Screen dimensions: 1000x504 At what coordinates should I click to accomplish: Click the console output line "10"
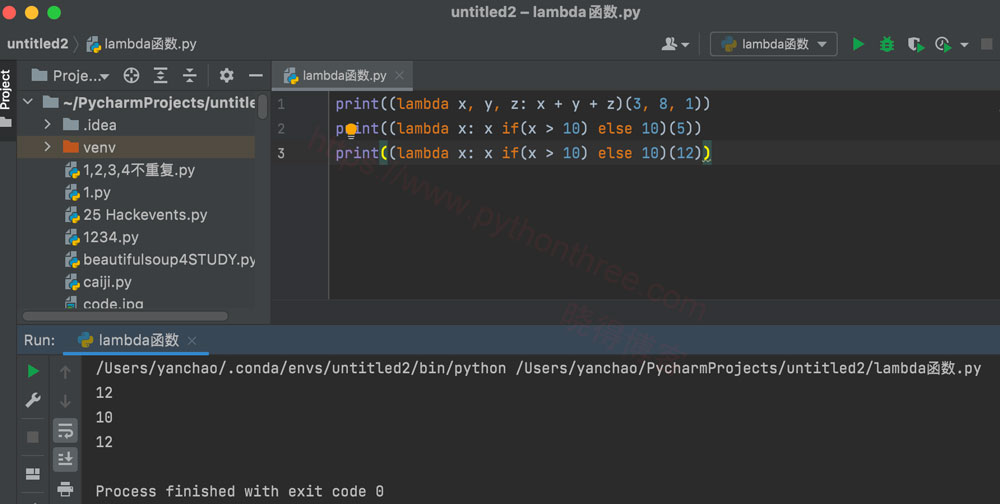[x=104, y=417]
